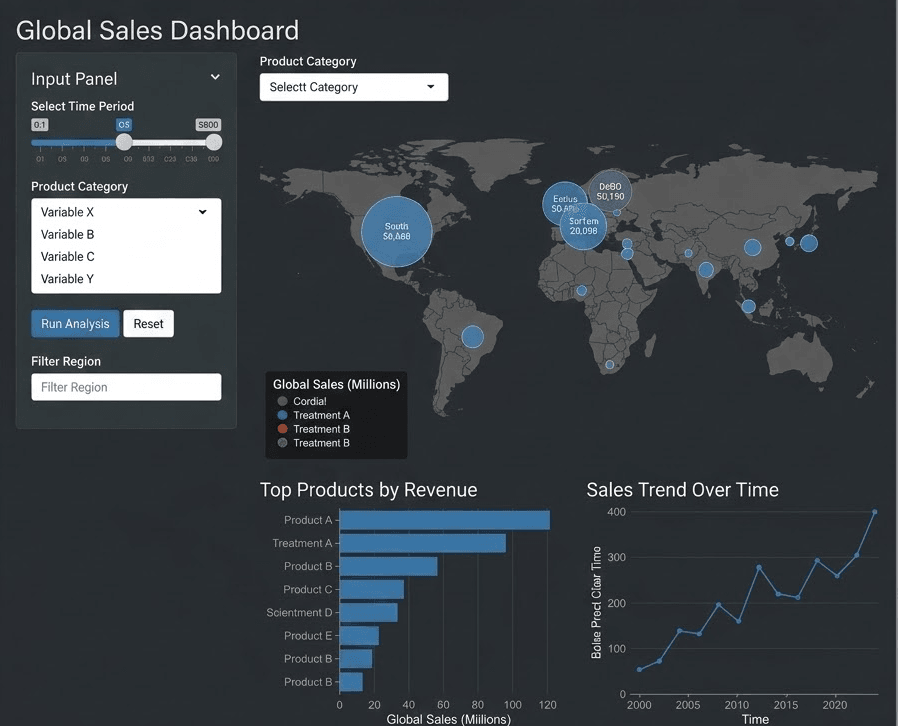Click the South 56,688 bubble on the map

[396, 230]
